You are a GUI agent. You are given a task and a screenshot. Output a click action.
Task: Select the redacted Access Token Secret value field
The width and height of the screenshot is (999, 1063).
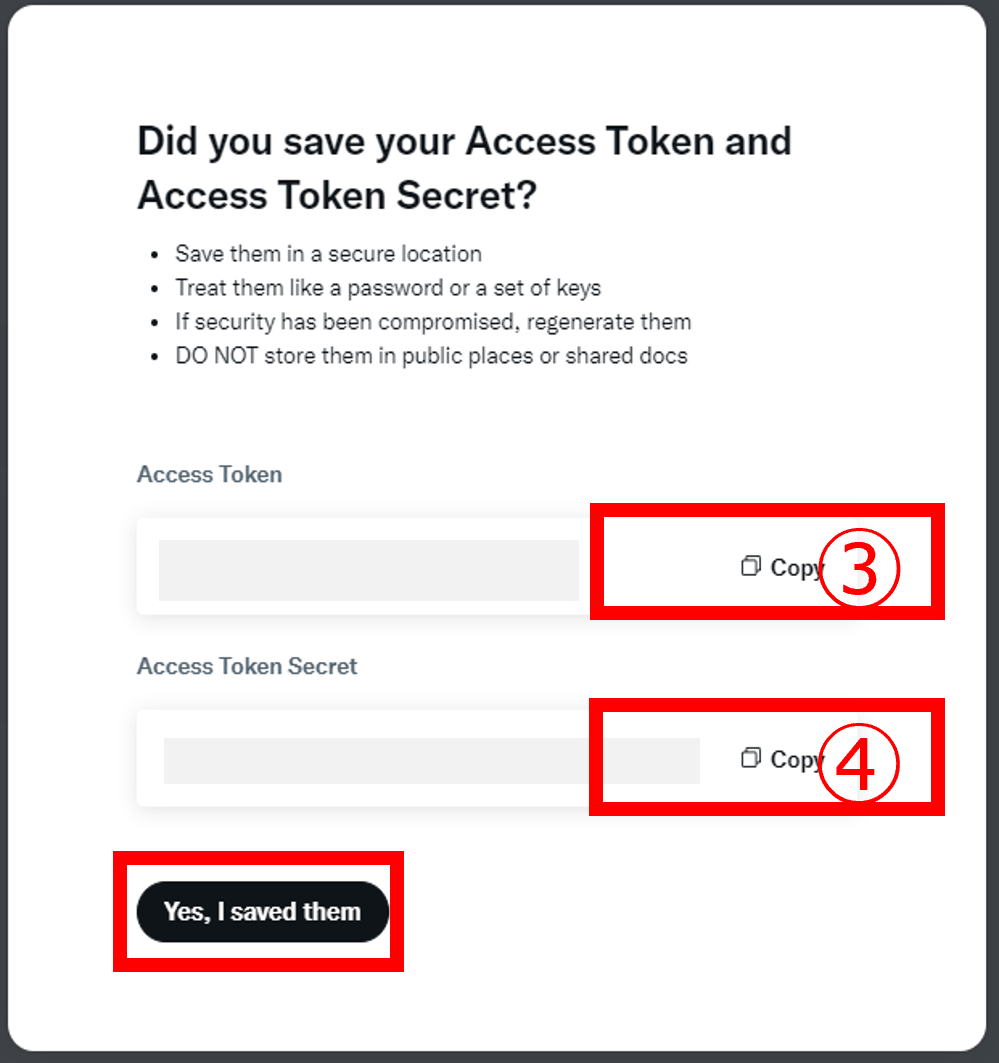coord(432,761)
